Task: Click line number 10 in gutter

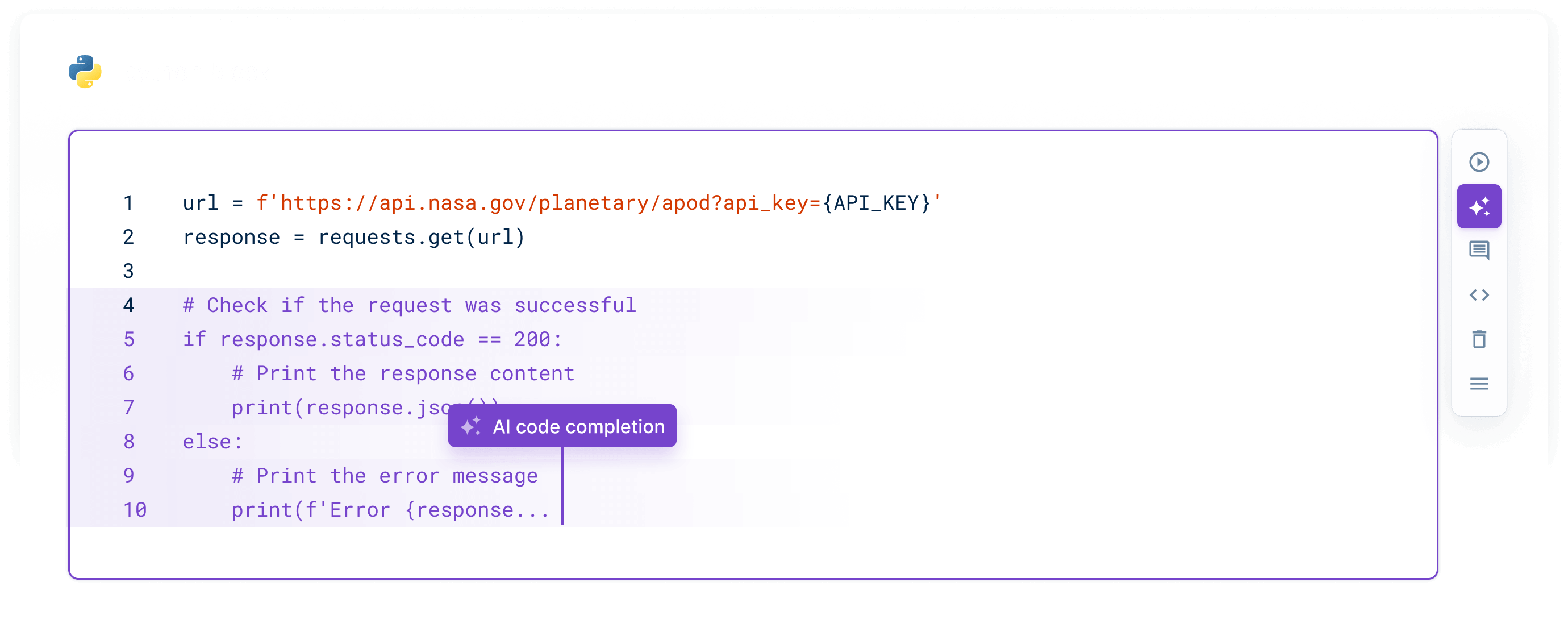Action: tap(135, 510)
